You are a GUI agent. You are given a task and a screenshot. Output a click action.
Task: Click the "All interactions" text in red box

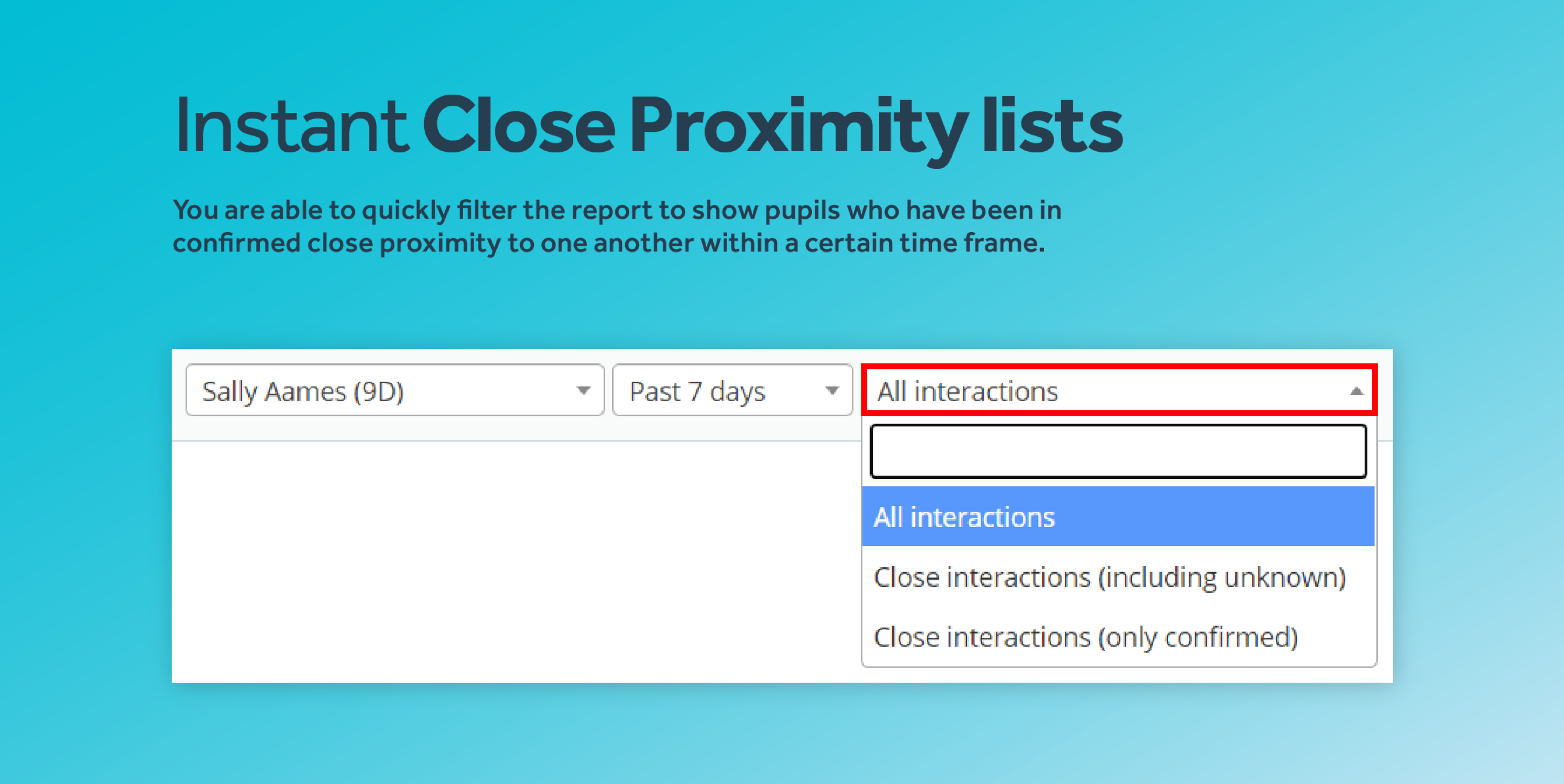point(967,391)
